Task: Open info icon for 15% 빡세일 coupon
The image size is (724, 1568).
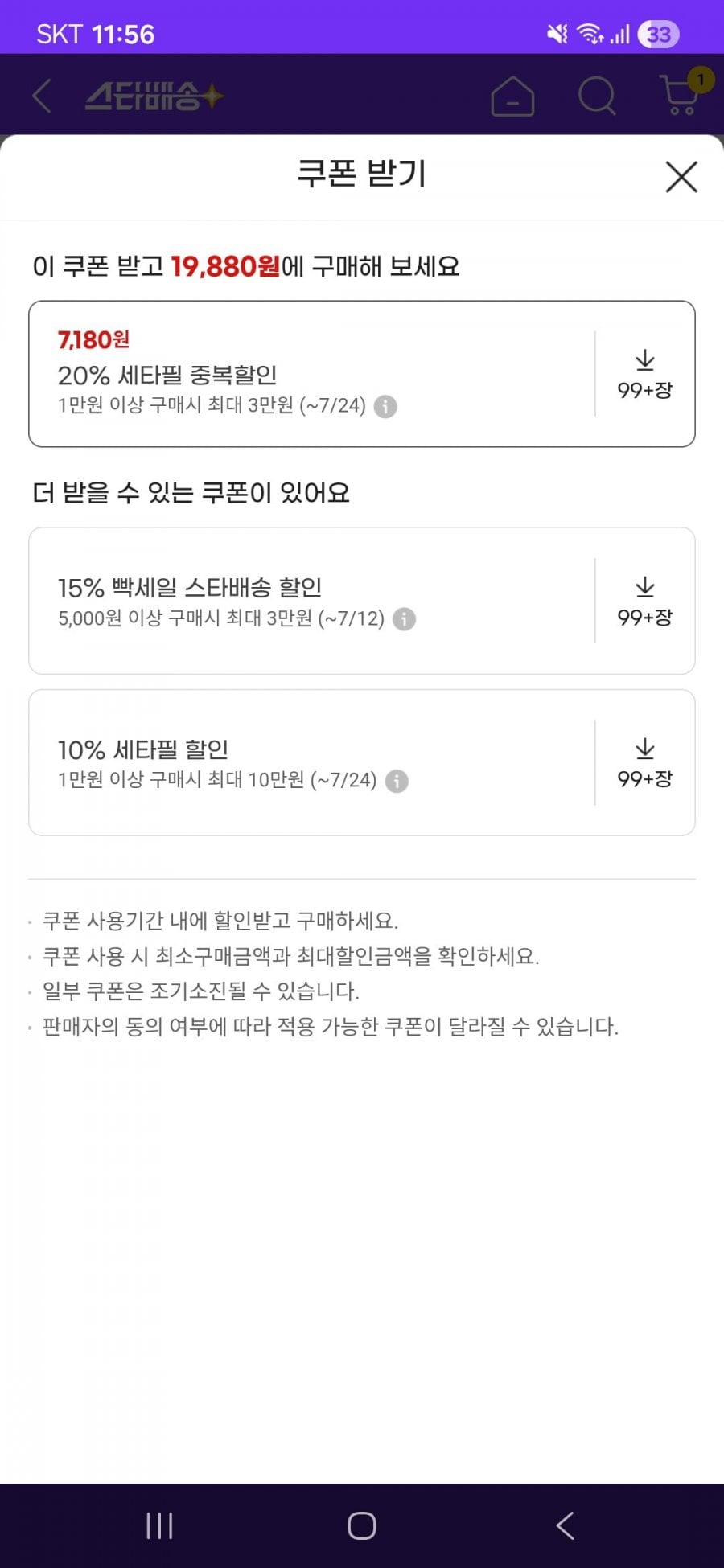Action: click(404, 620)
